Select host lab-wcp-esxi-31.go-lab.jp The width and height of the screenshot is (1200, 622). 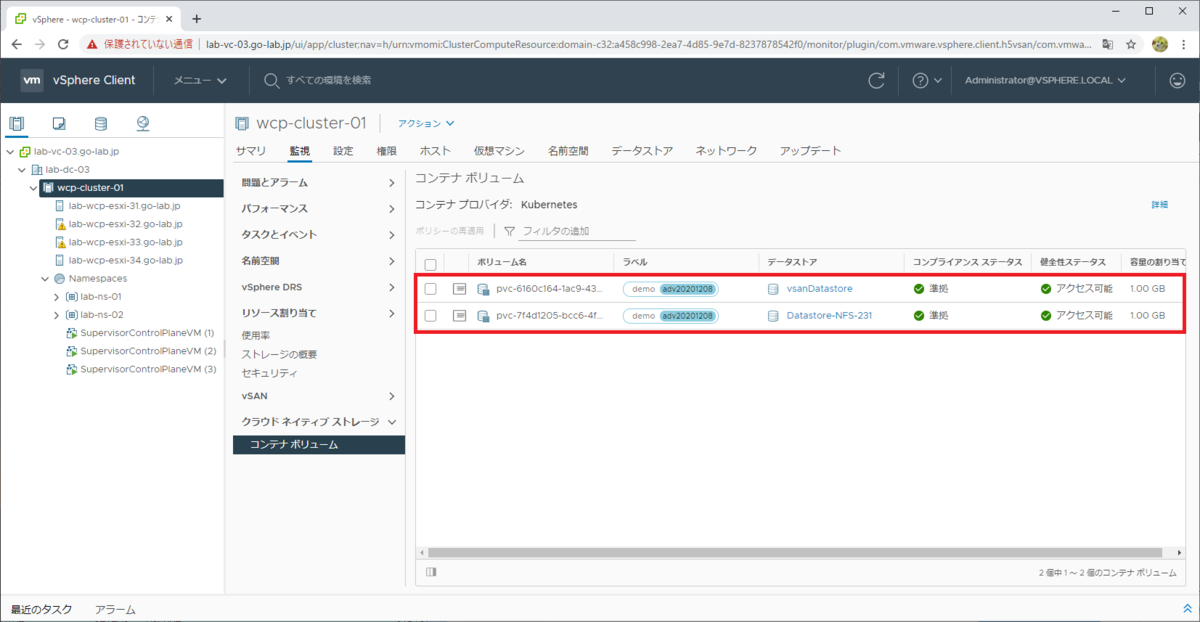124,206
